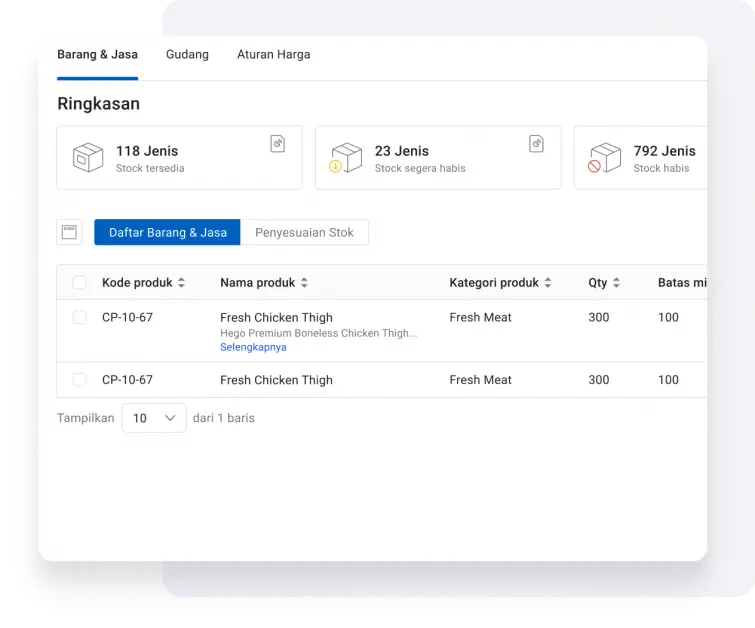Sort by Nama produk column
Screen dimensions: 755x628
click(304, 283)
